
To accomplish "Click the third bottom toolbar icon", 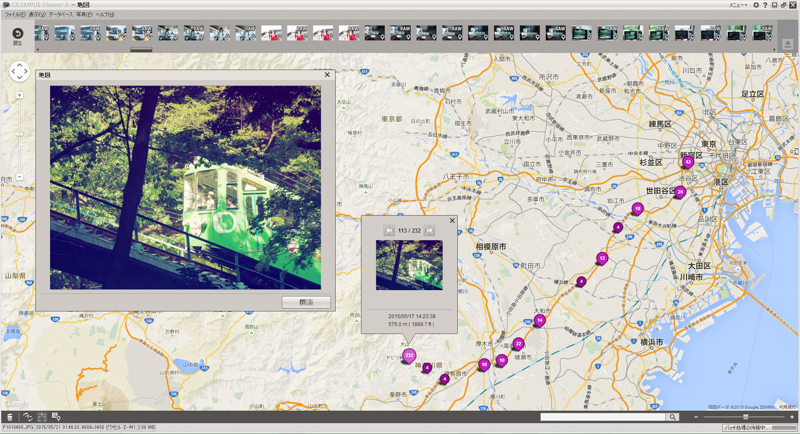I will coord(42,417).
